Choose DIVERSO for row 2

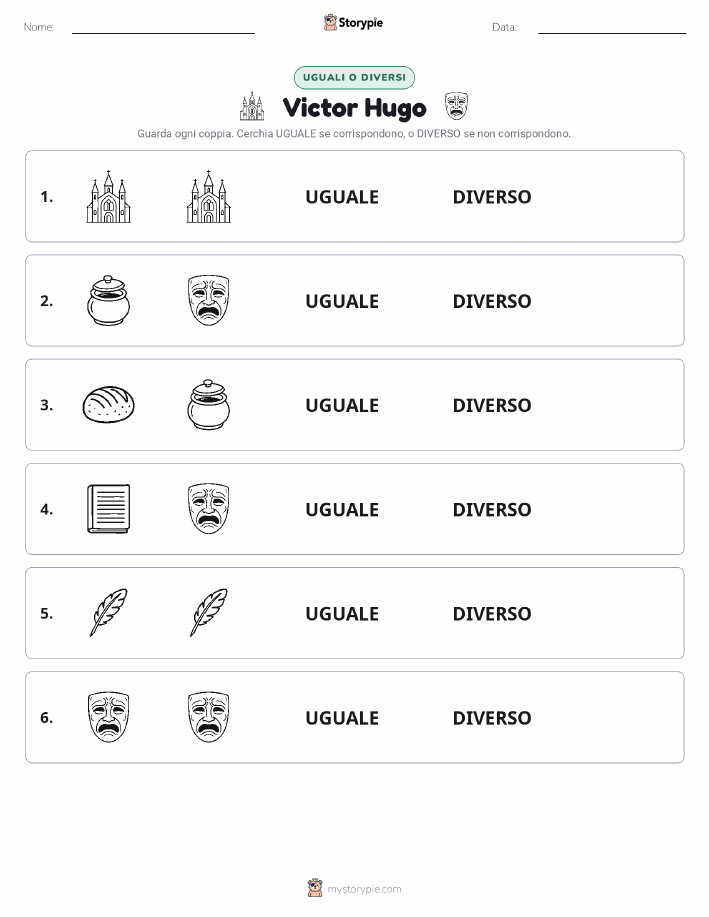pos(492,301)
